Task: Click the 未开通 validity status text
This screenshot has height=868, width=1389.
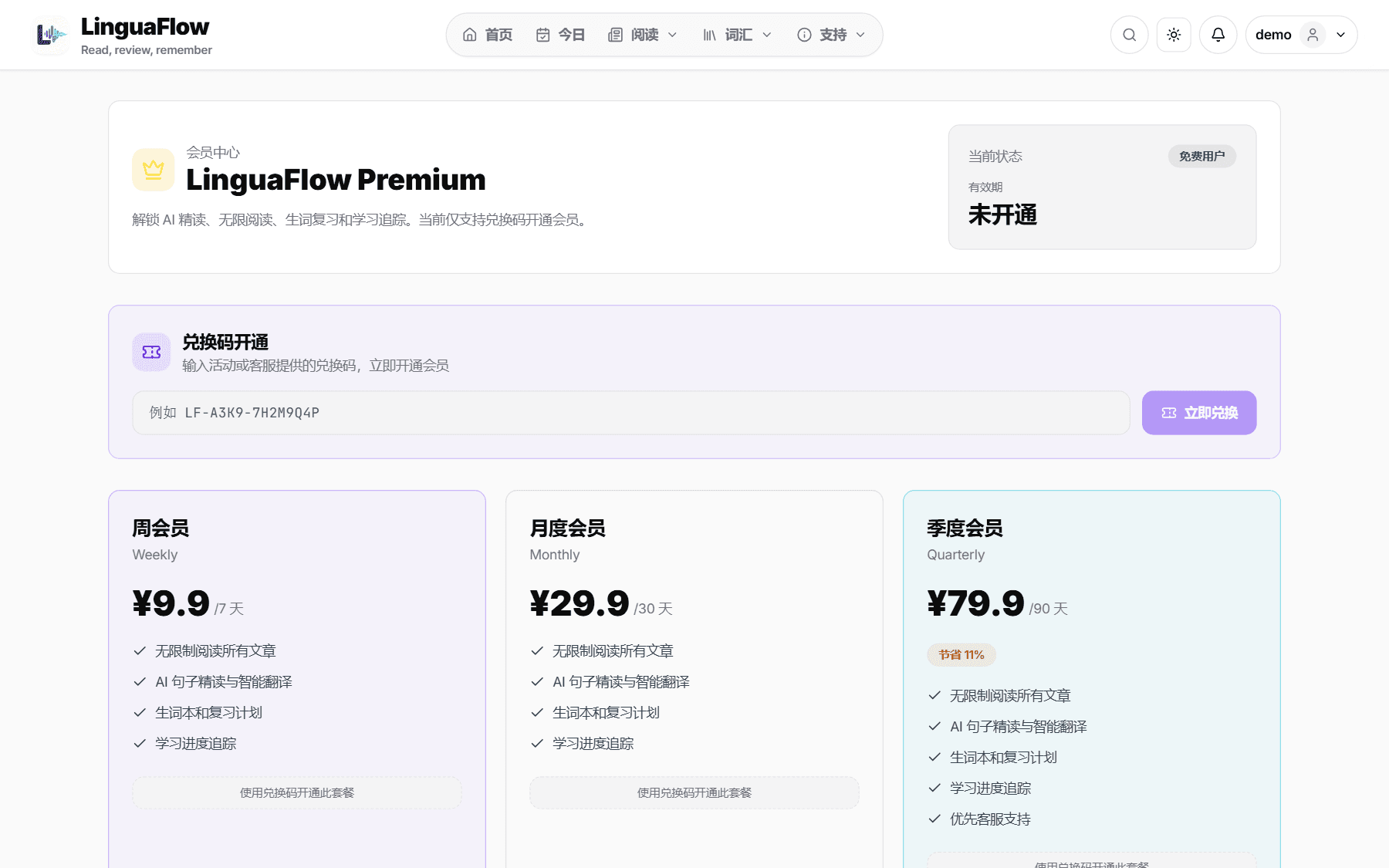Action: tap(1002, 214)
